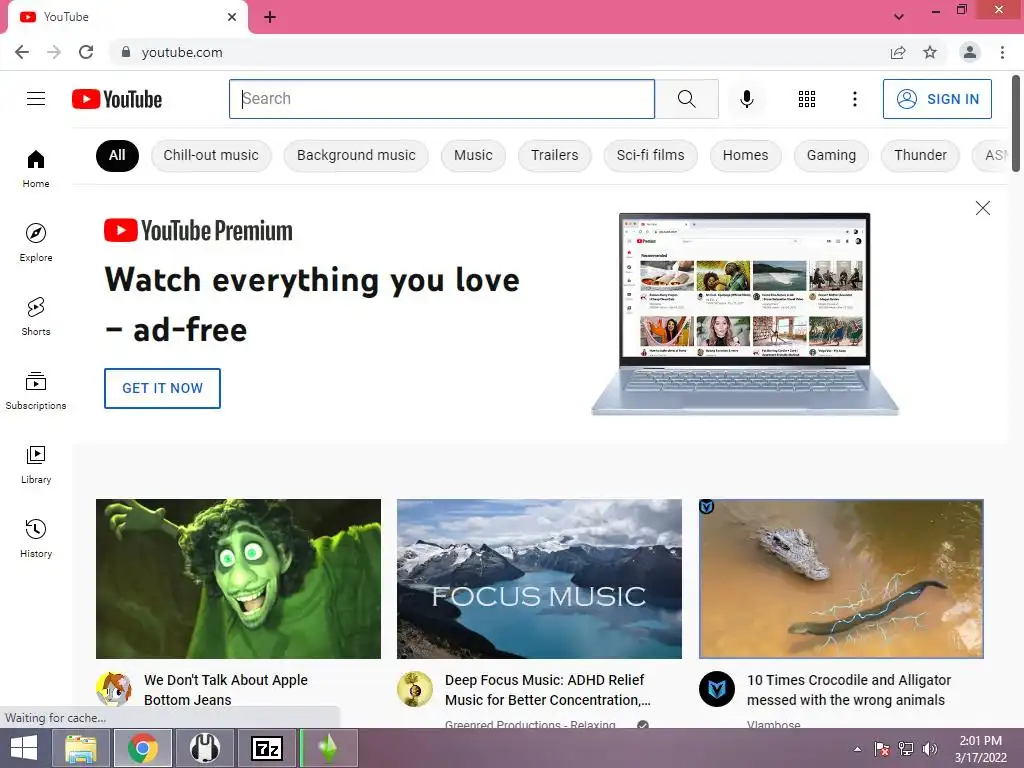Open the Greenred Productions channel avatar
The height and width of the screenshot is (768, 1024).
[415, 688]
